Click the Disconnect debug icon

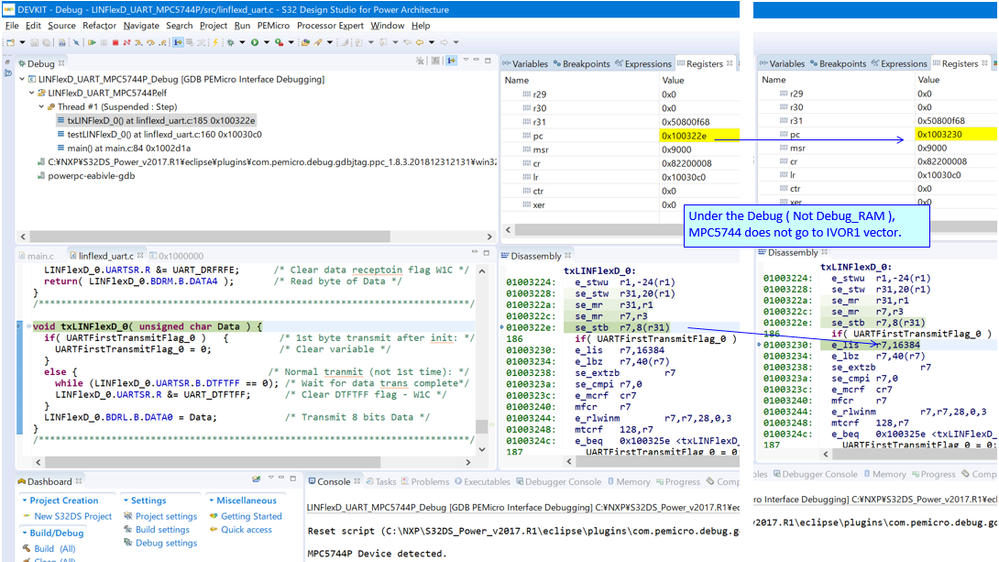127,43
